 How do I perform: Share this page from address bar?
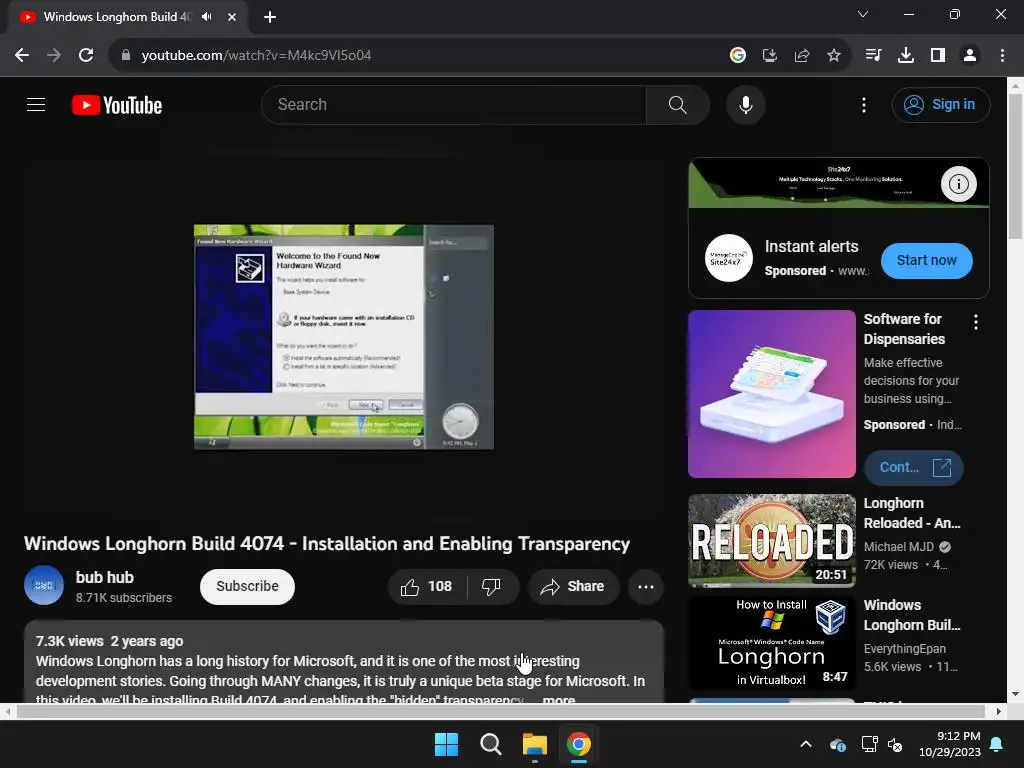(x=801, y=56)
